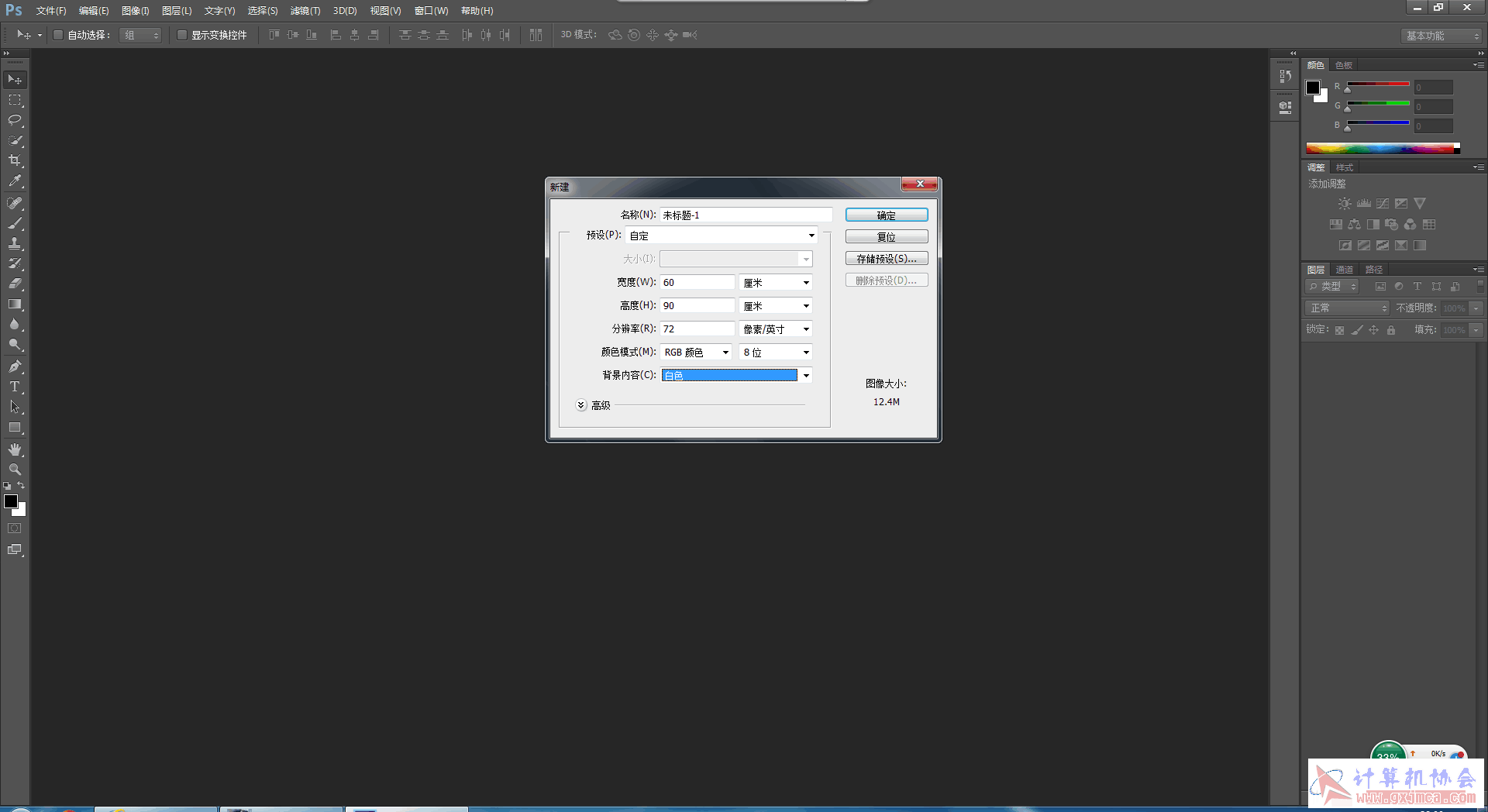Select the Eyedropper tool
Viewport: 1488px width, 812px height.
coord(15,181)
